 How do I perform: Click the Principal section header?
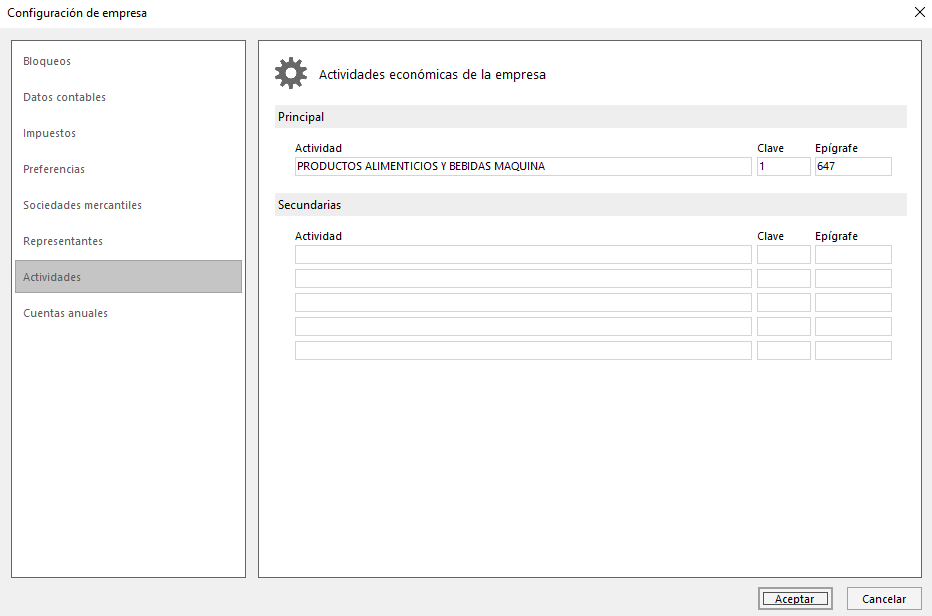(x=591, y=117)
